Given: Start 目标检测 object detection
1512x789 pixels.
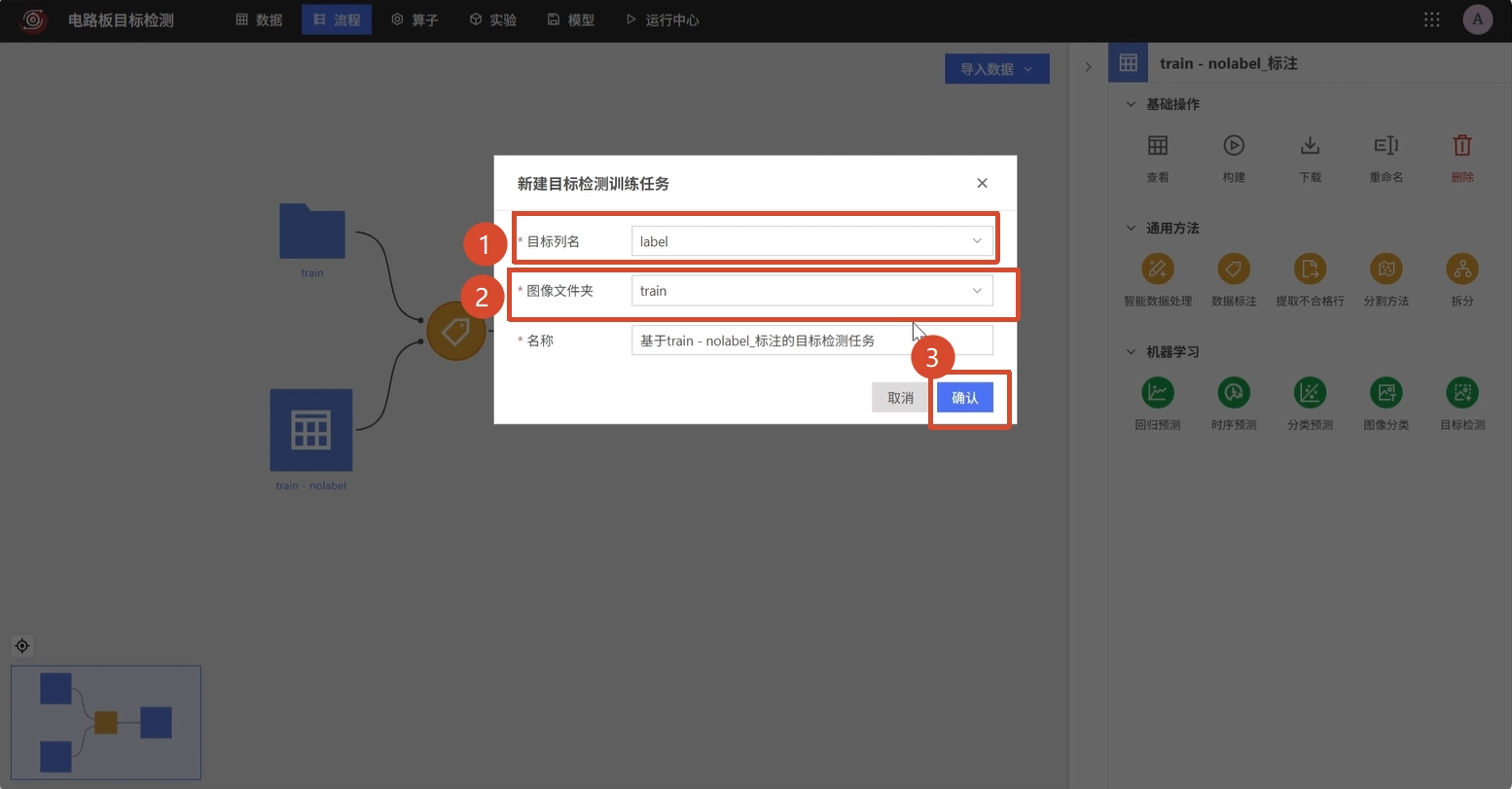Looking at the screenshot, I should [1461, 392].
